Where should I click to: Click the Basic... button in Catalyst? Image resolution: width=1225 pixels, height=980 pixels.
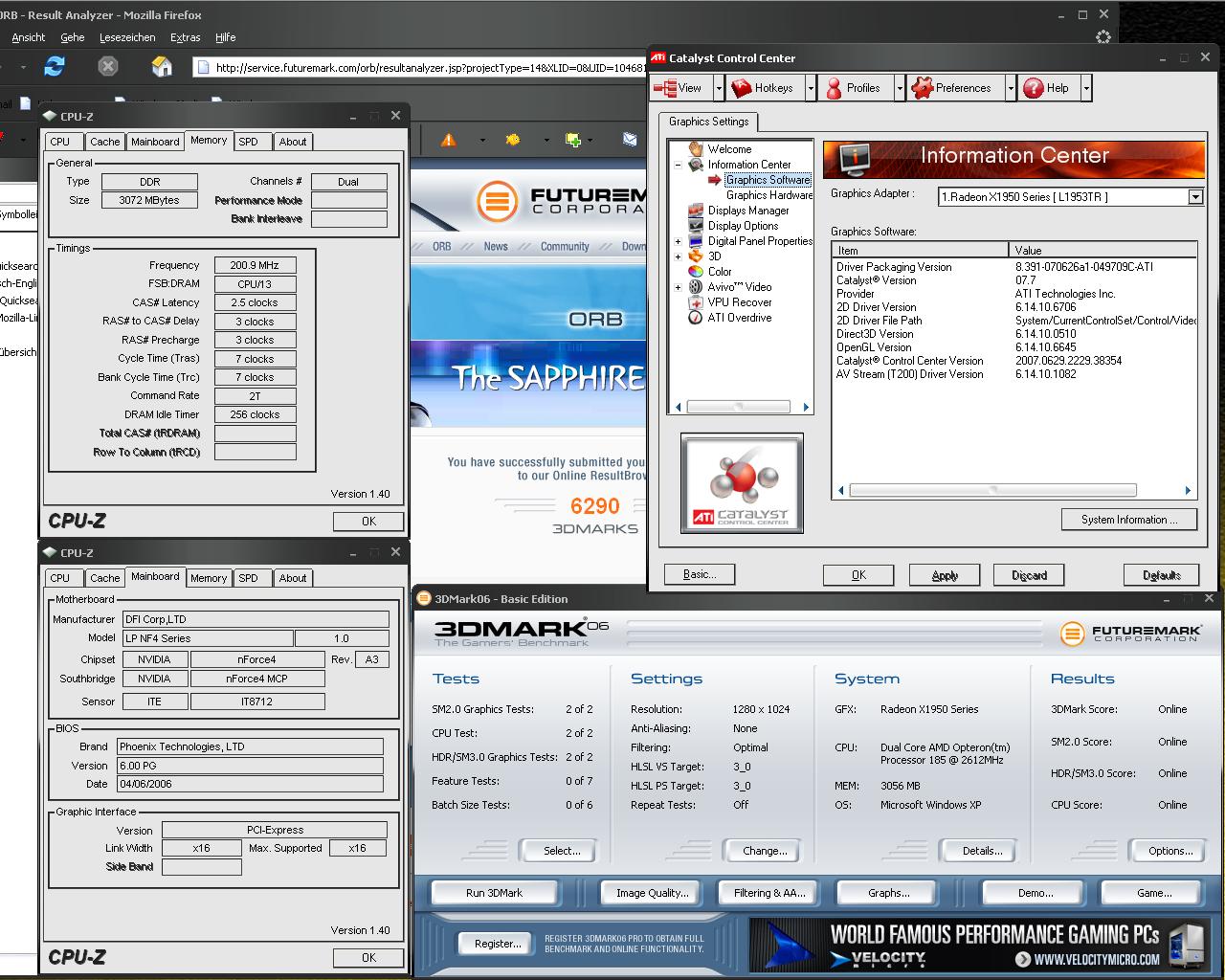pos(700,574)
